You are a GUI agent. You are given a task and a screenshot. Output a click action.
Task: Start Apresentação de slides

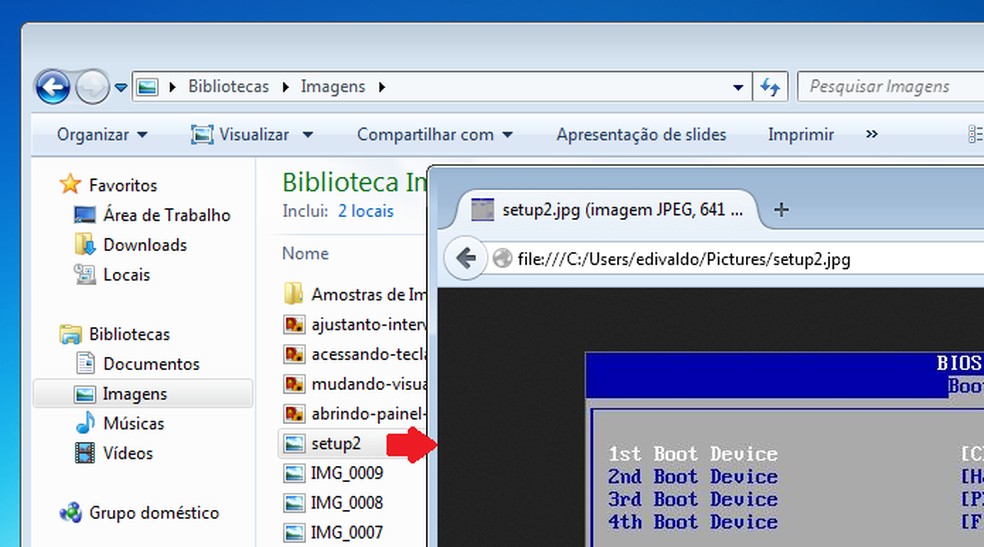pos(641,135)
